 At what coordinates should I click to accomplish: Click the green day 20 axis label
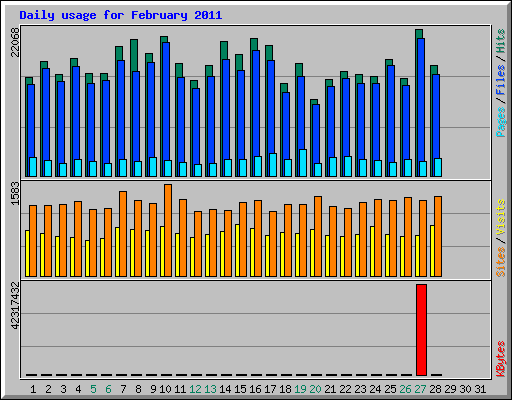(x=315, y=389)
